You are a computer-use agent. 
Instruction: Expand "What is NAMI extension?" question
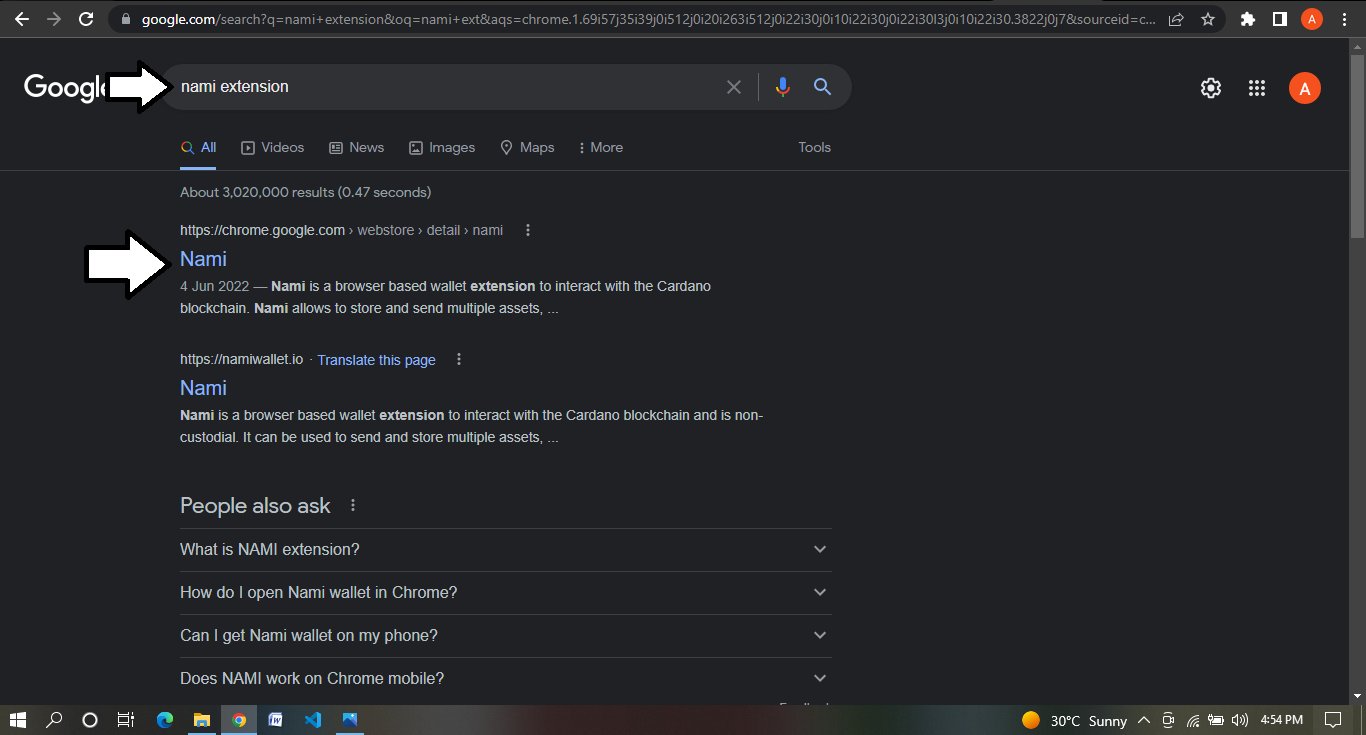tap(506, 549)
